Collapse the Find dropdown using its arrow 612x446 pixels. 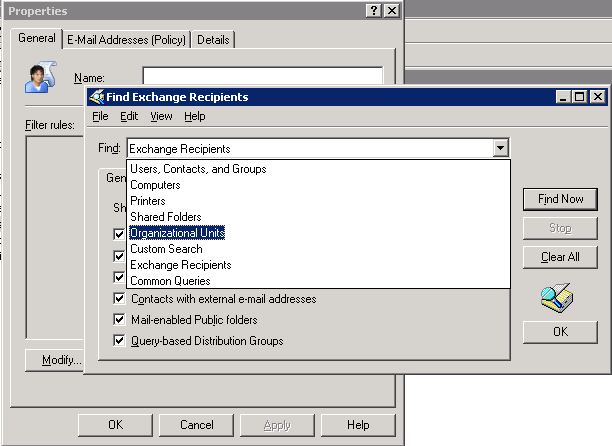(500, 148)
